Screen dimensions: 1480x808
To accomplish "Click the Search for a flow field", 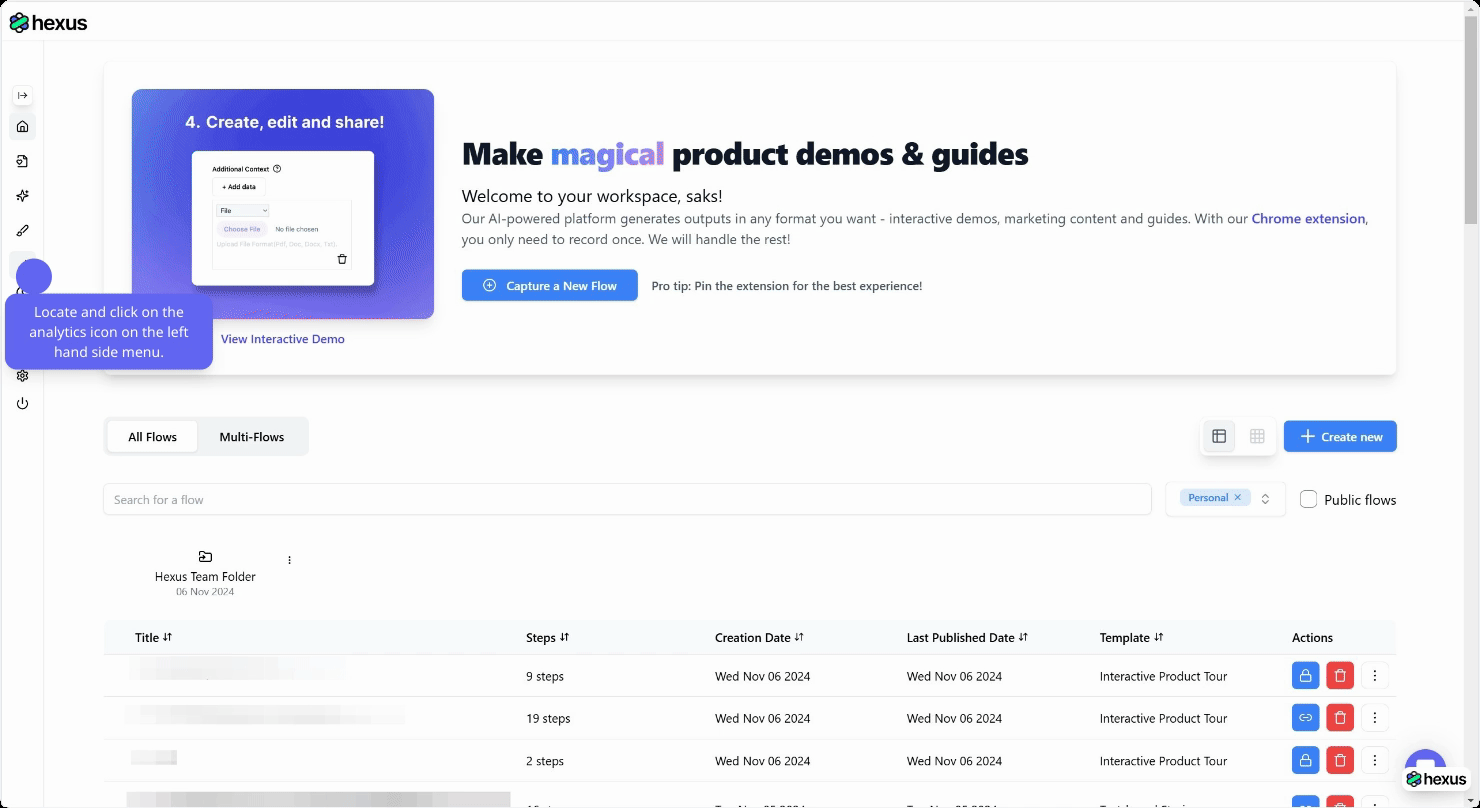I will point(627,499).
